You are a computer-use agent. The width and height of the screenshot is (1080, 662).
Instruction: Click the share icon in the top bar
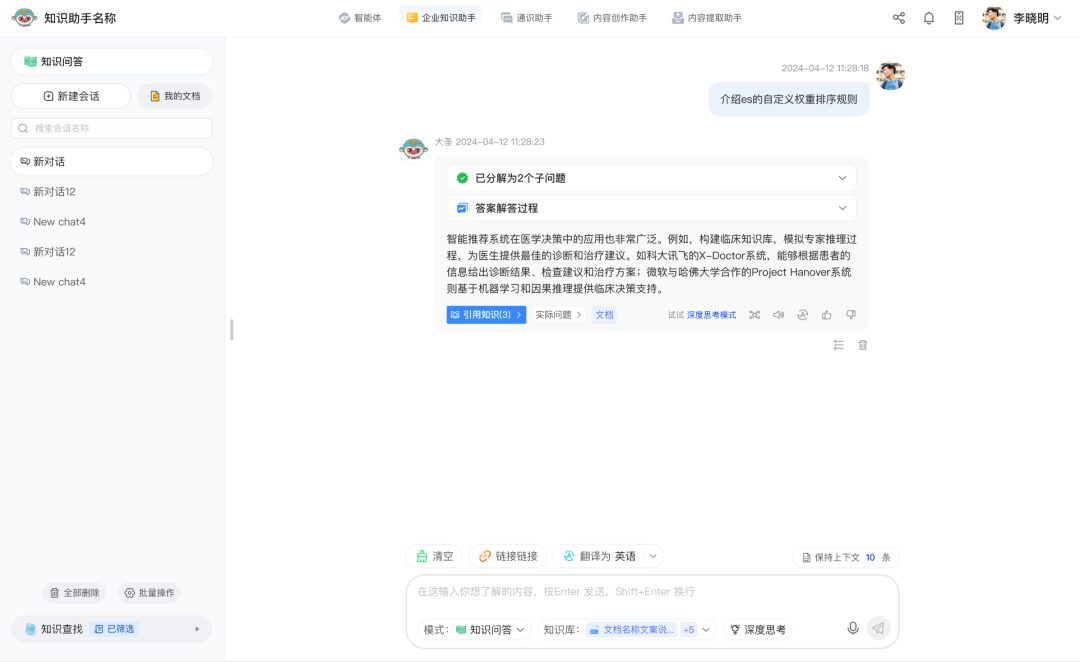pyautogui.click(x=899, y=18)
